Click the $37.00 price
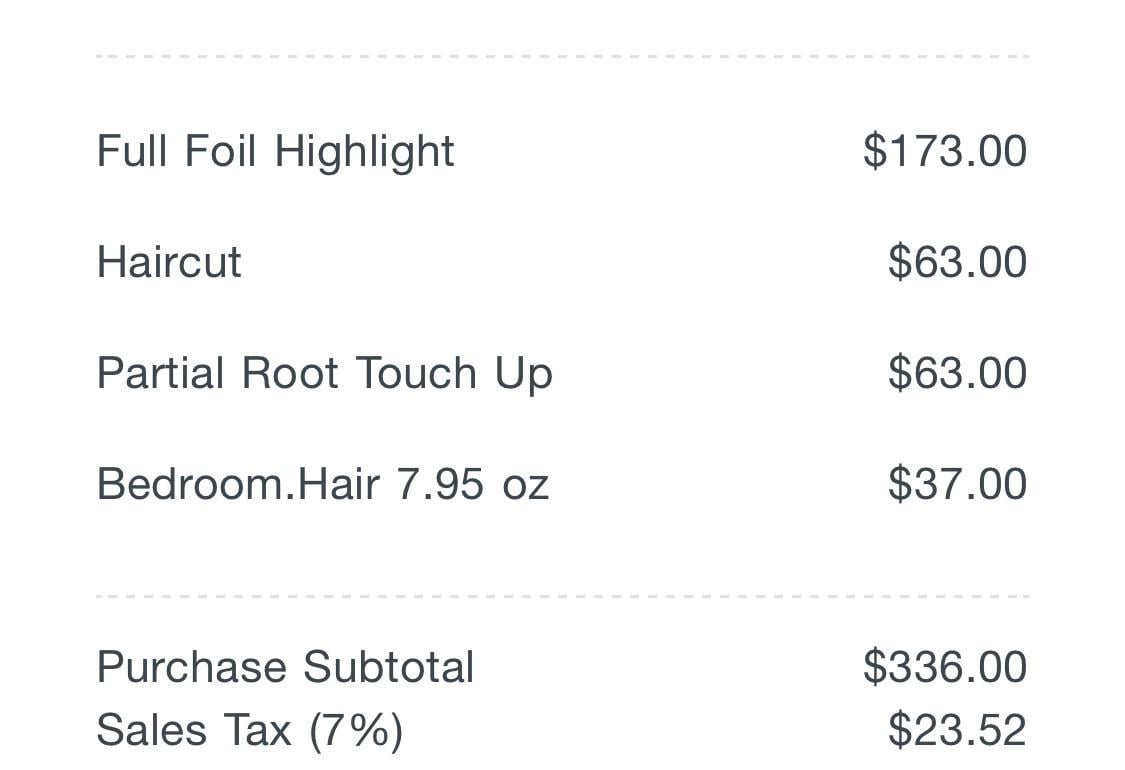Viewport: 1125px width, 770px height. point(958,484)
